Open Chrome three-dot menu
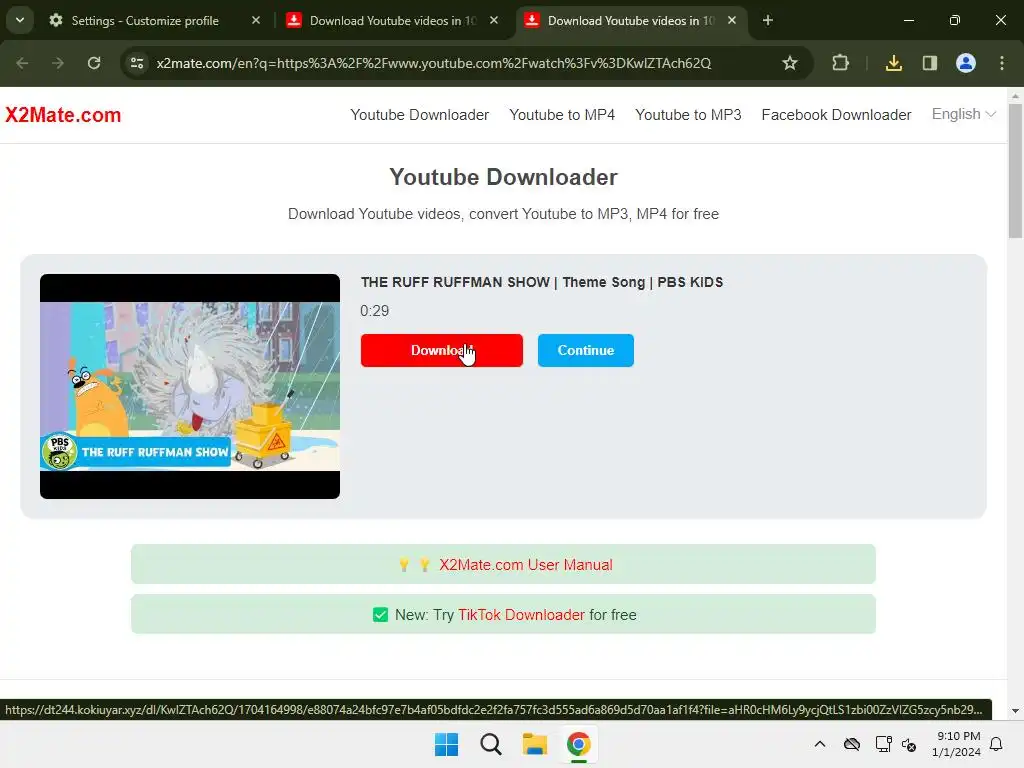 (1002, 63)
